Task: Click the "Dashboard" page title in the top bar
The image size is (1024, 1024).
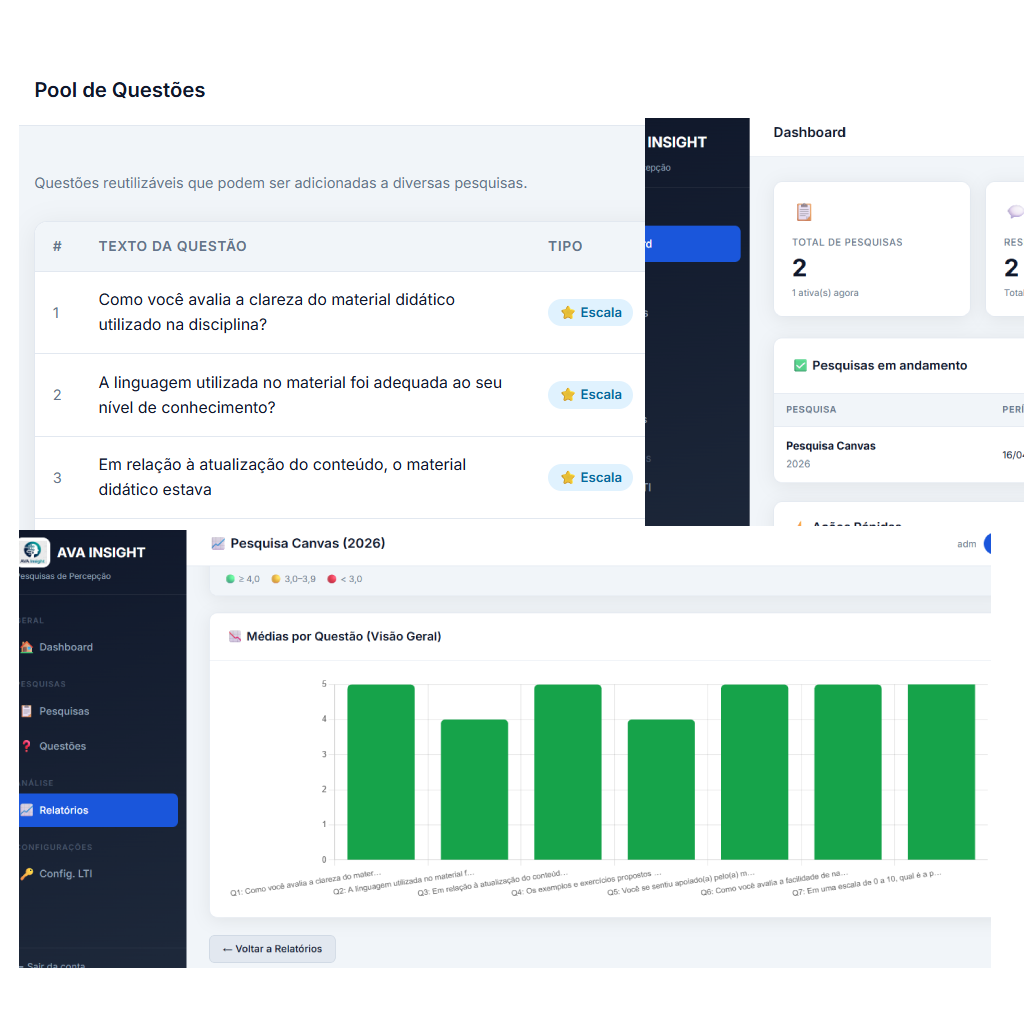Action: [809, 133]
